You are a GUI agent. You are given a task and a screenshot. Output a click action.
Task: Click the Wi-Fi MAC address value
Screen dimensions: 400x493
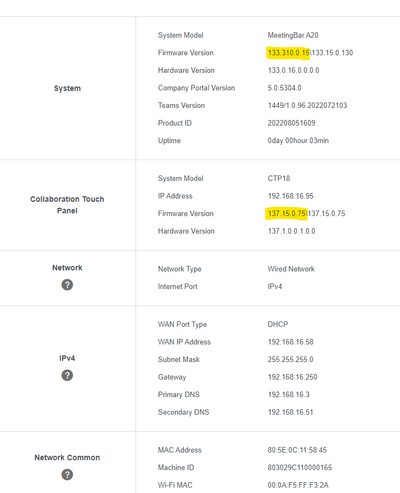(x=298, y=485)
